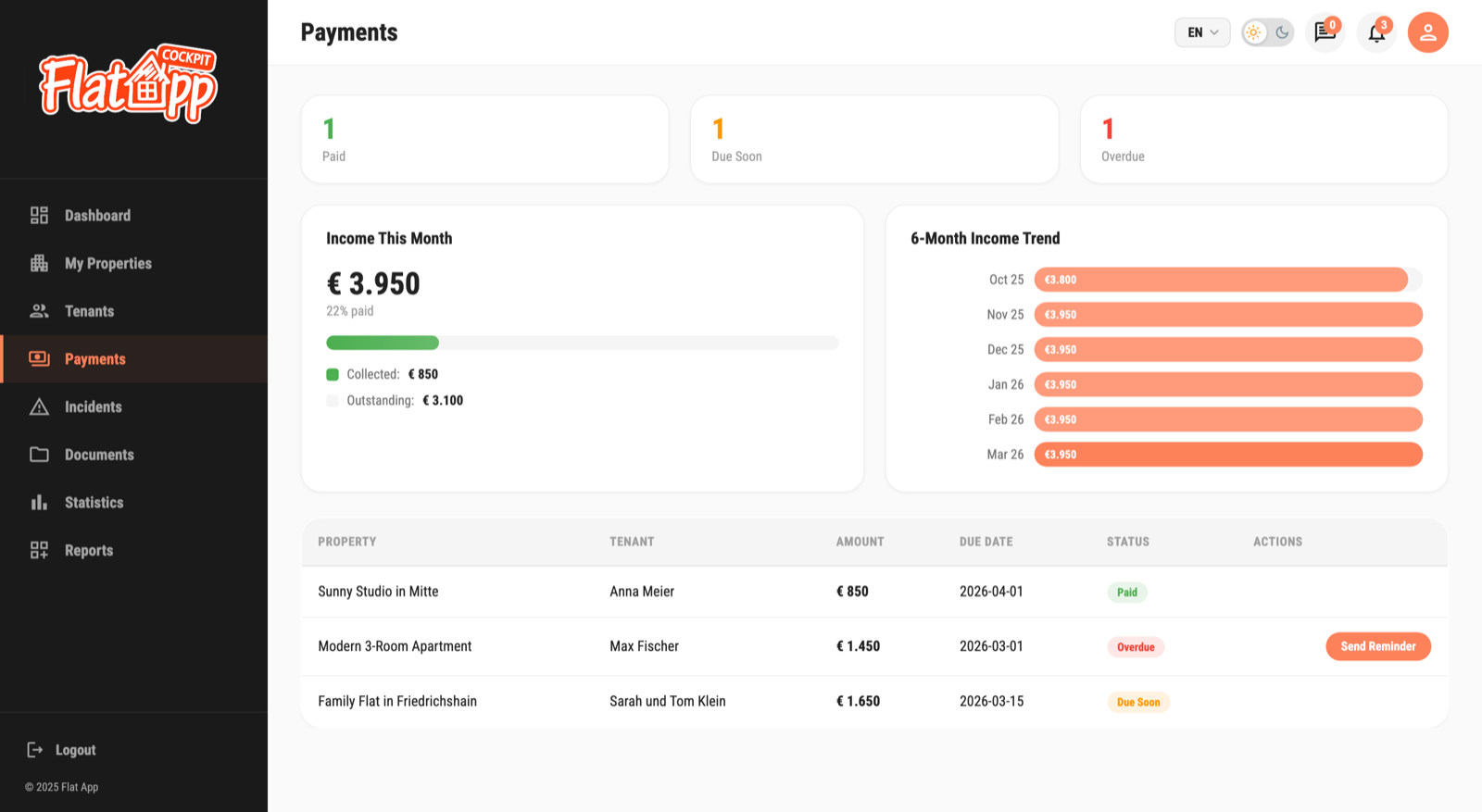Click the Paid summary card
This screenshot has width=1482, height=812.
click(485, 140)
